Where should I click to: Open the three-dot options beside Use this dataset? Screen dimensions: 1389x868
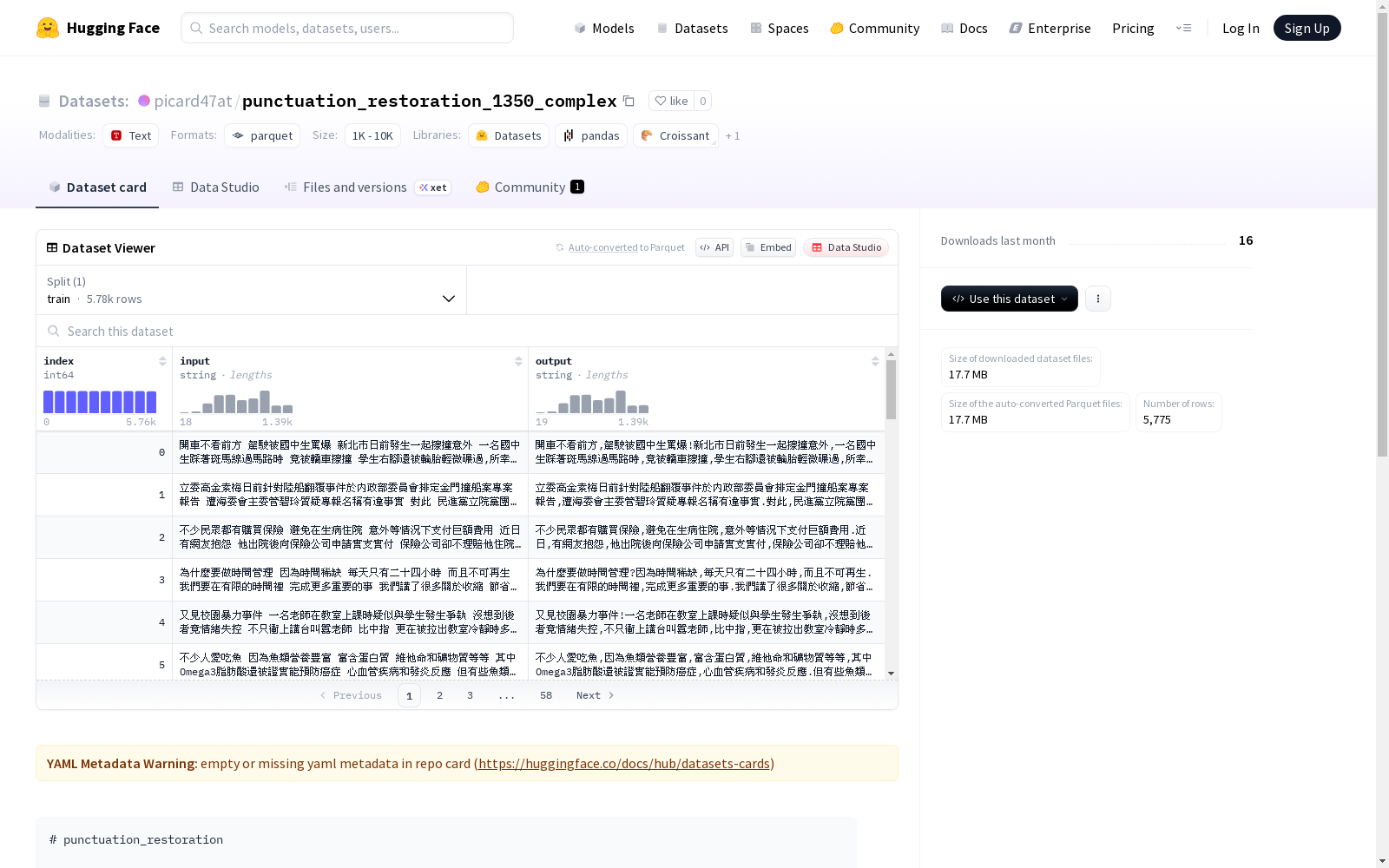tap(1098, 299)
